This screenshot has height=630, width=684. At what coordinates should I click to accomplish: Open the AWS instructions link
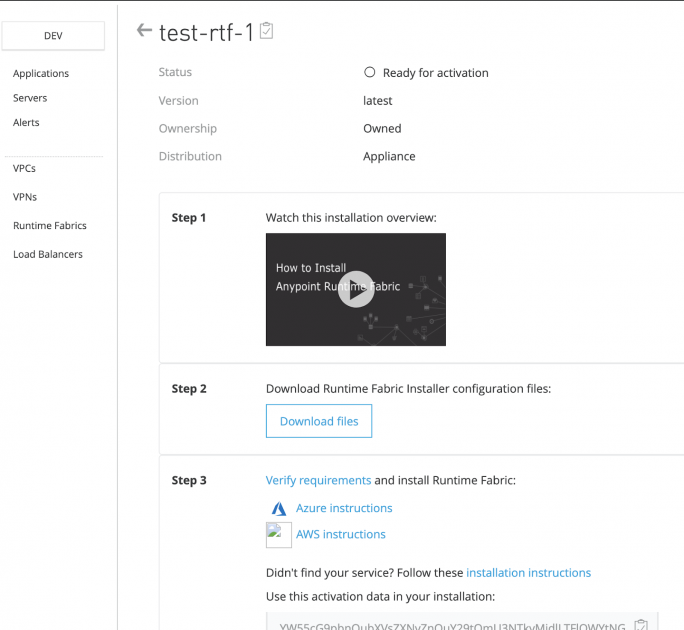[341, 534]
